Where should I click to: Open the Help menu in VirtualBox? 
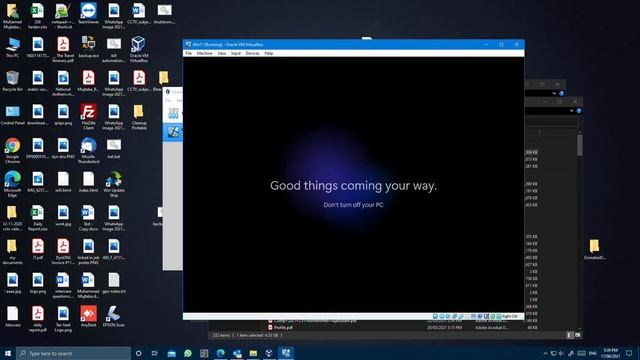click(269, 53)
